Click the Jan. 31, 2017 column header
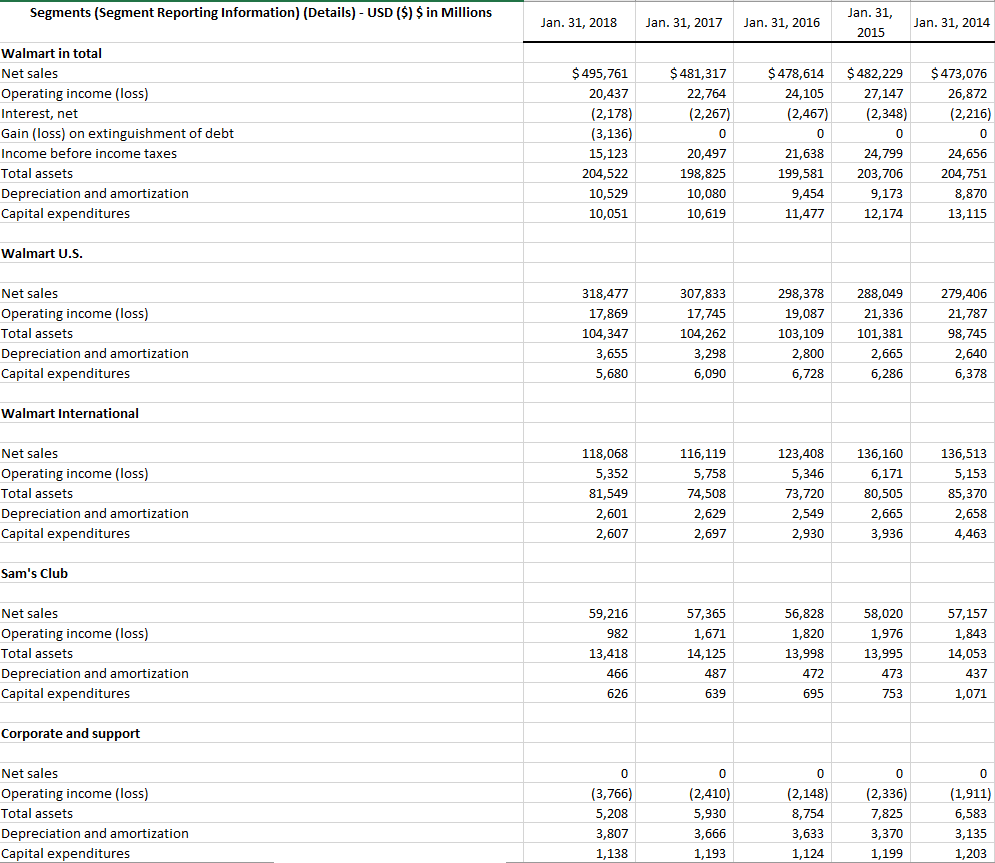 pos(682,21)
